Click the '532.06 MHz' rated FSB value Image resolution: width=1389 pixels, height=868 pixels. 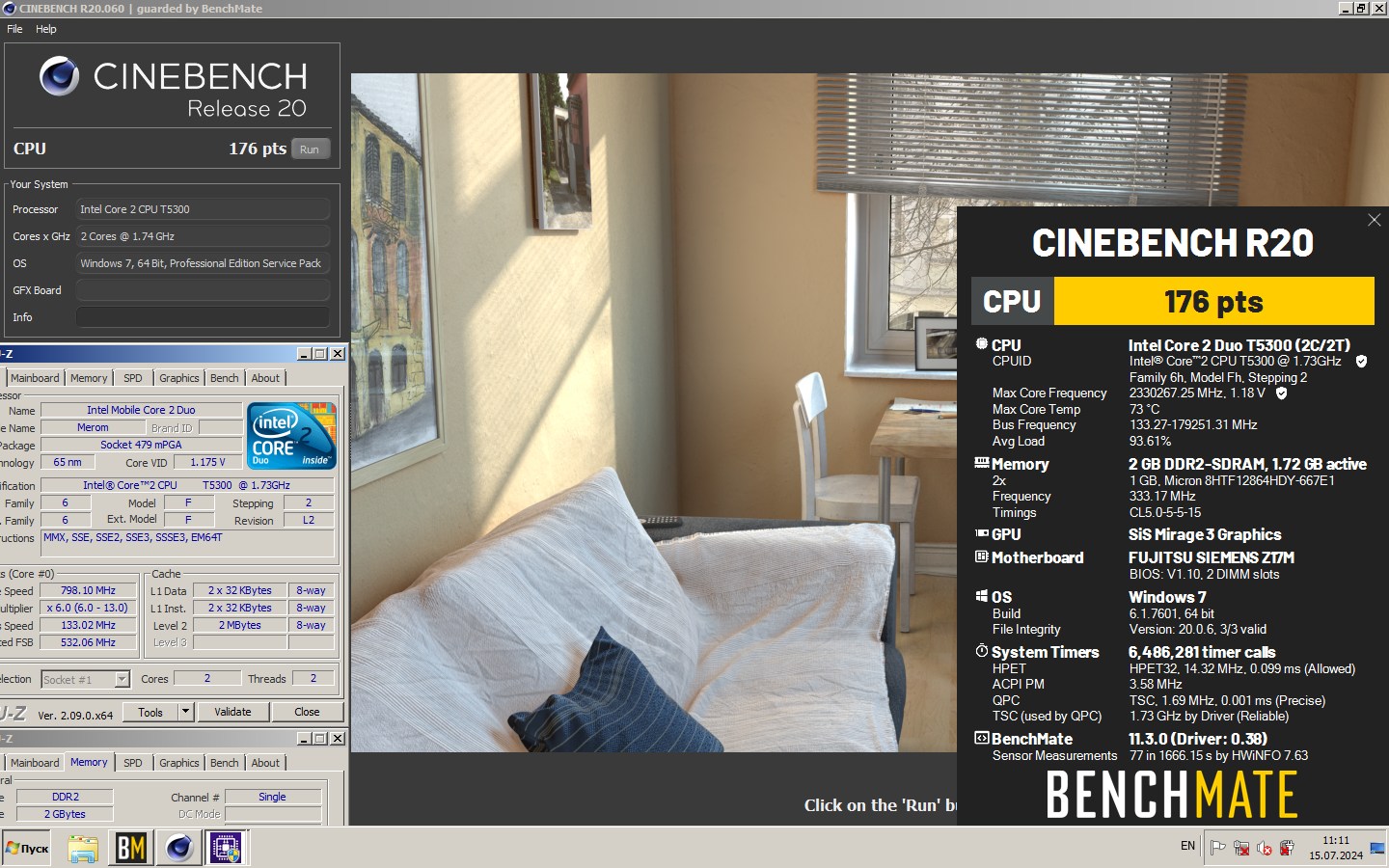coord(88,642)
